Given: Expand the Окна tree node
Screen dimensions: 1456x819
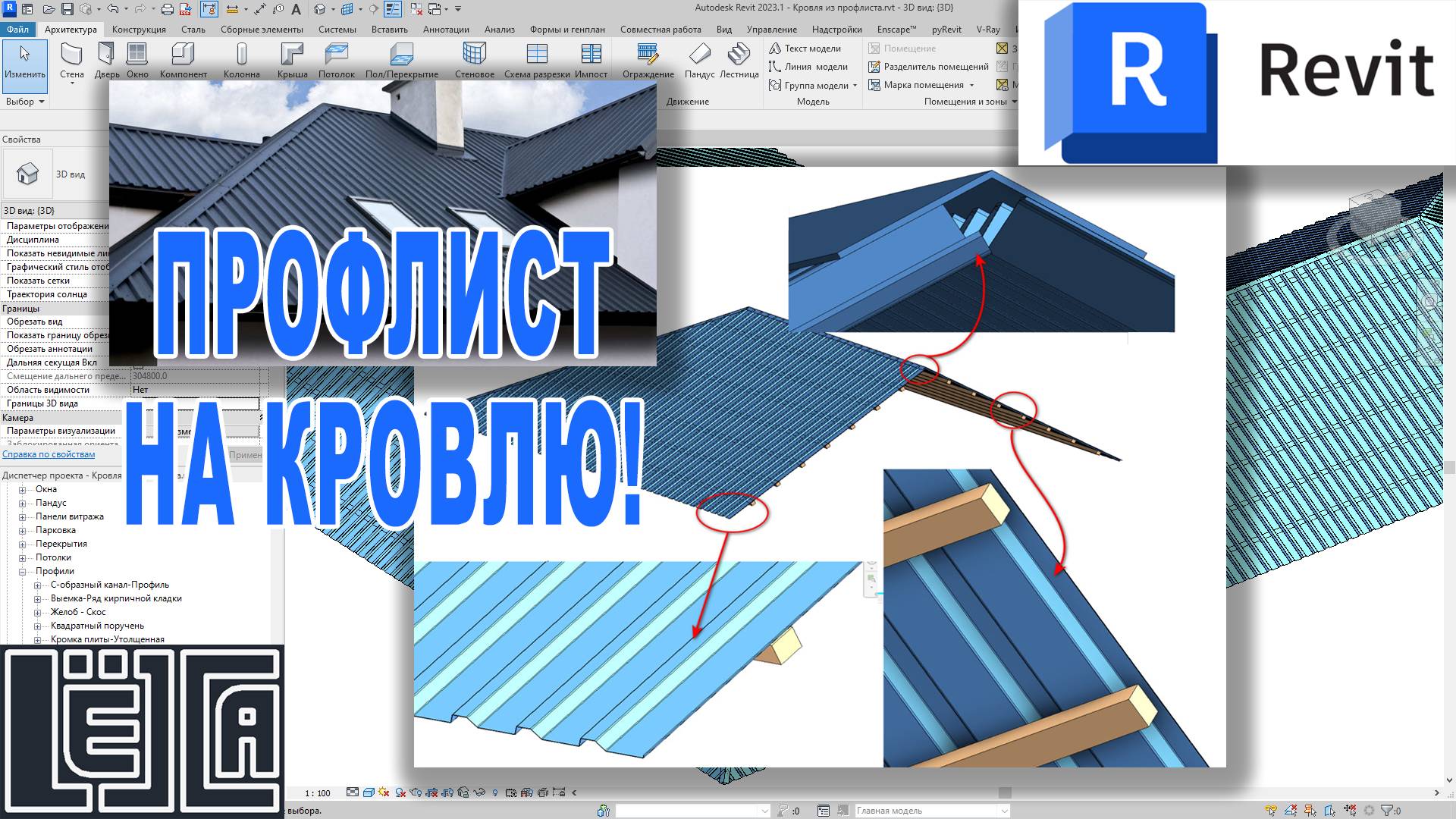Looking at the screenshot, I should click(x=22, y=488).
